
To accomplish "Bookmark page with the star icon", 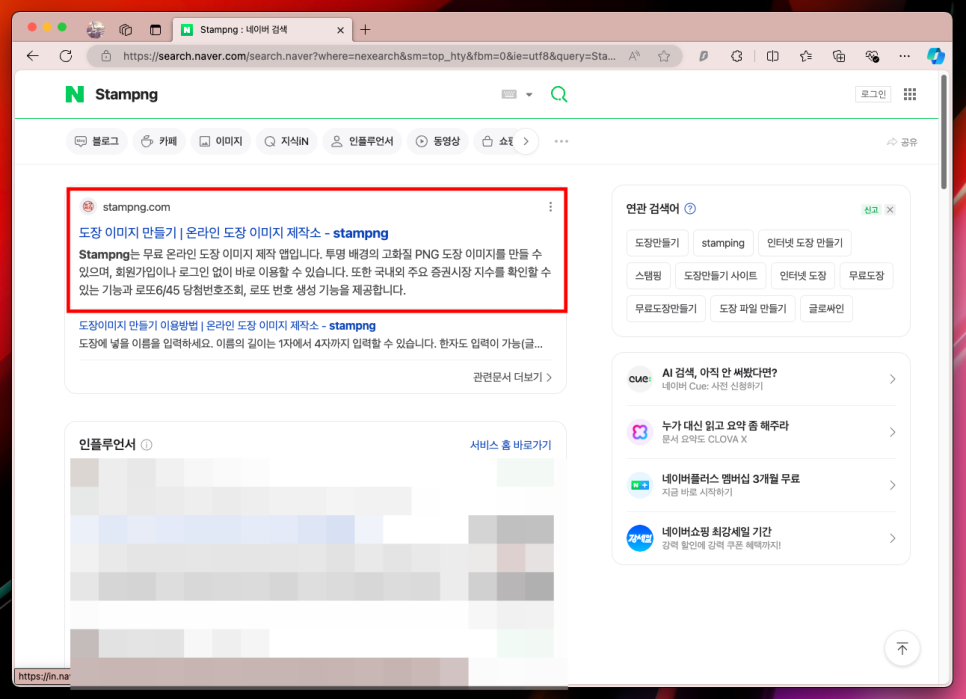I will pyautogui.click(x=664, y=56).
